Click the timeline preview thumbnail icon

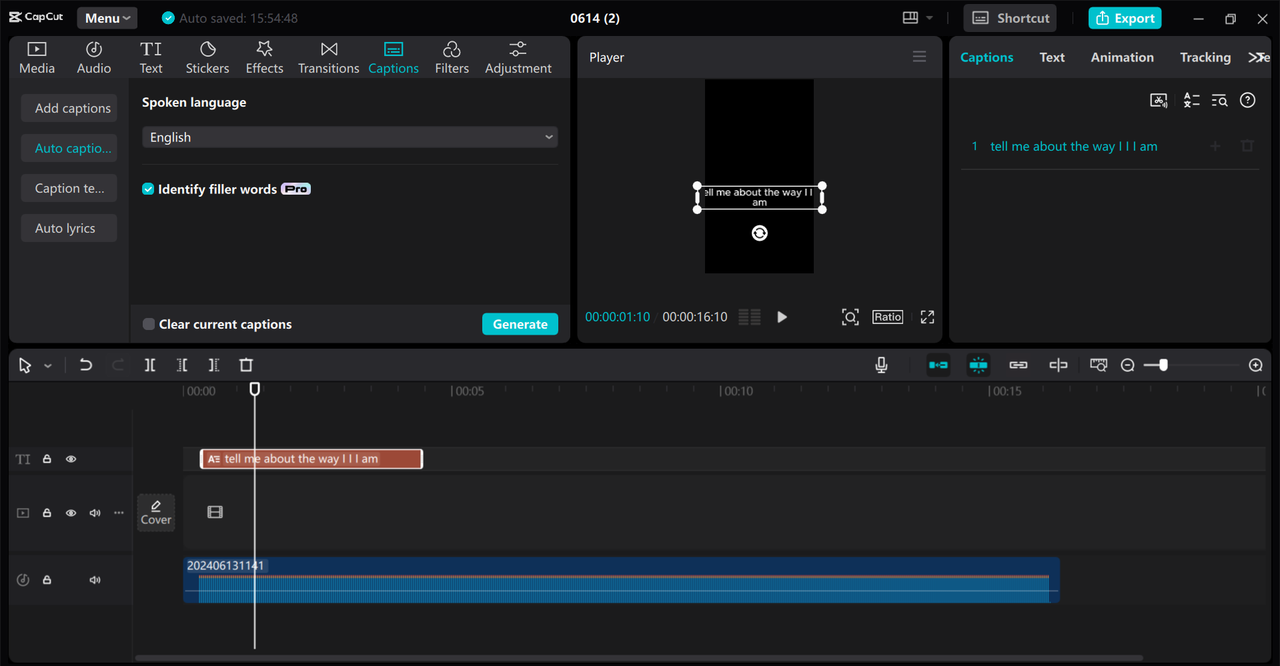click(x=1098, y=365)
